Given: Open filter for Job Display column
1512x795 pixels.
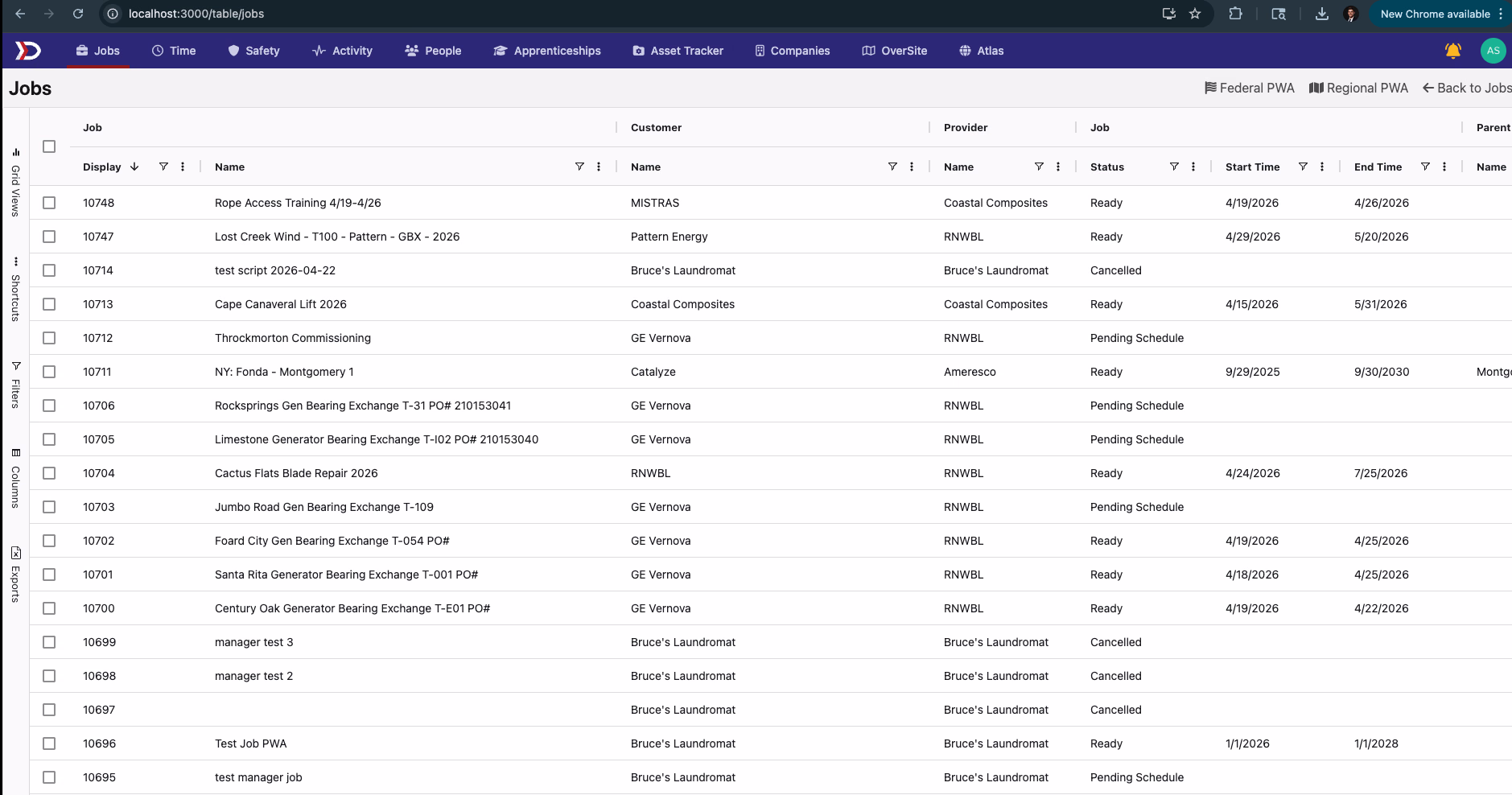Looking at the screenshot, I should tap(163, 167).
